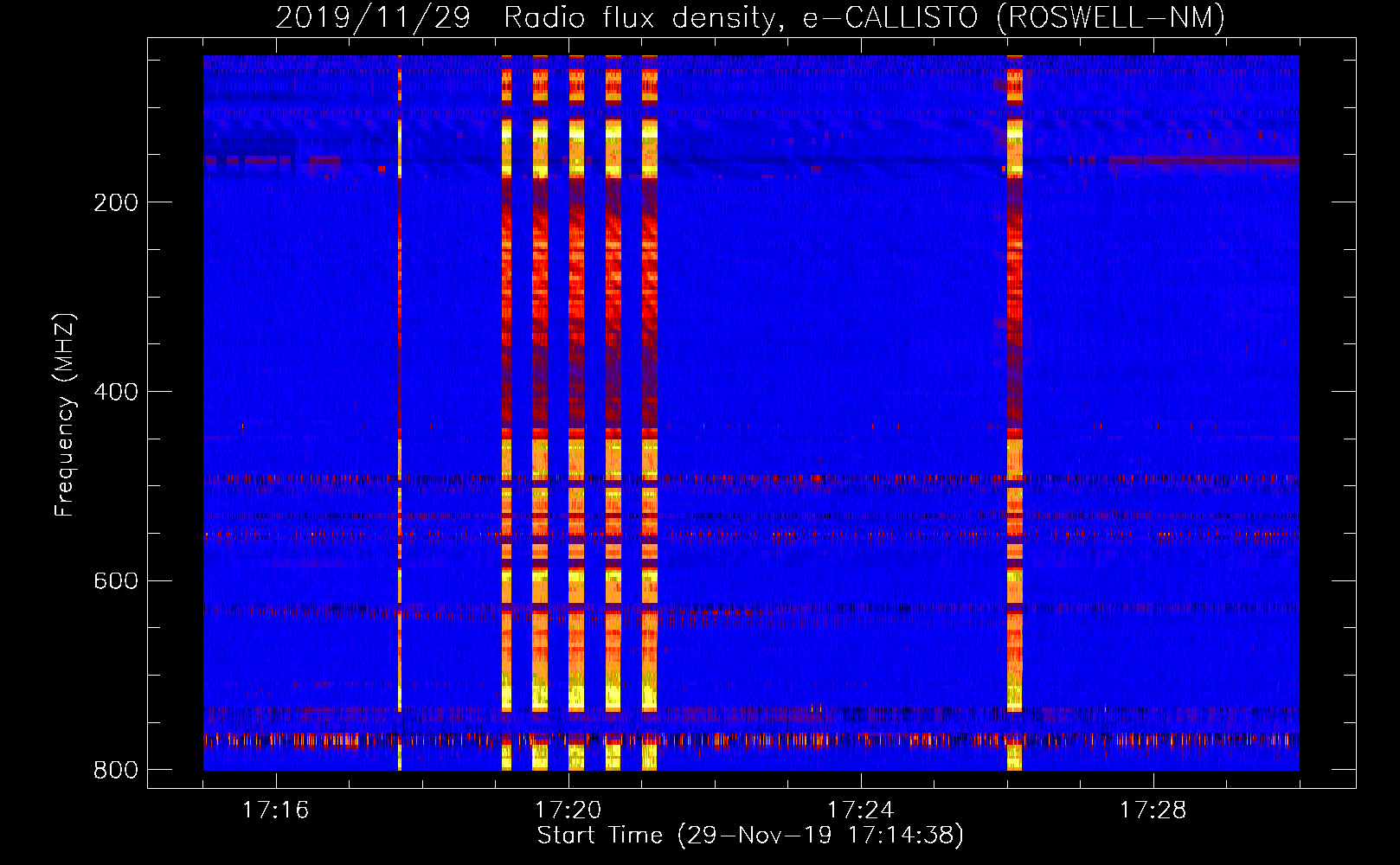Click the 800 frequency tick label
Viewport: 1400px width, 865px height.
pyautogui.click(x=116, y=770)
